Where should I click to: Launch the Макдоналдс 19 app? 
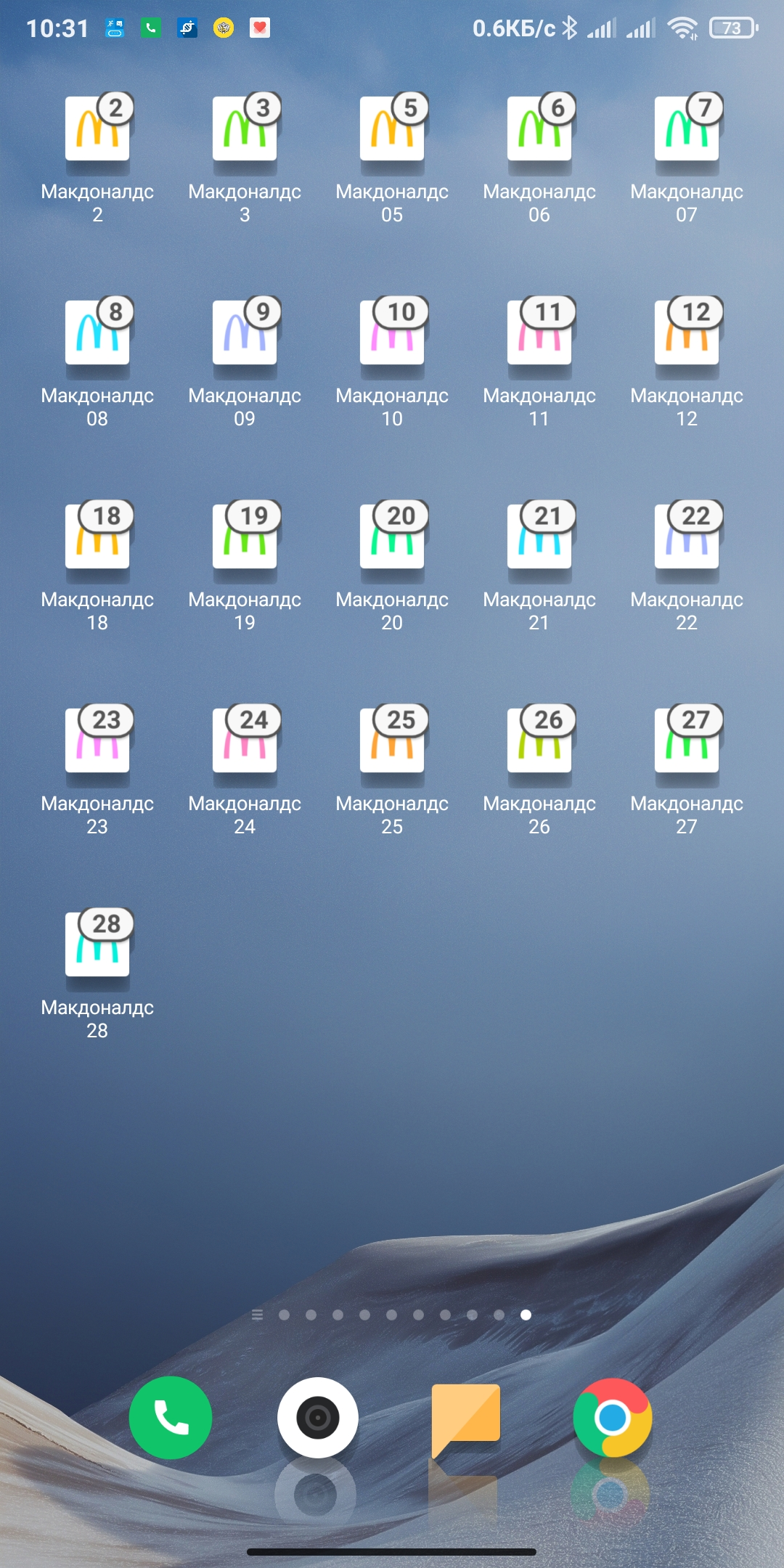tap(245, 537)
